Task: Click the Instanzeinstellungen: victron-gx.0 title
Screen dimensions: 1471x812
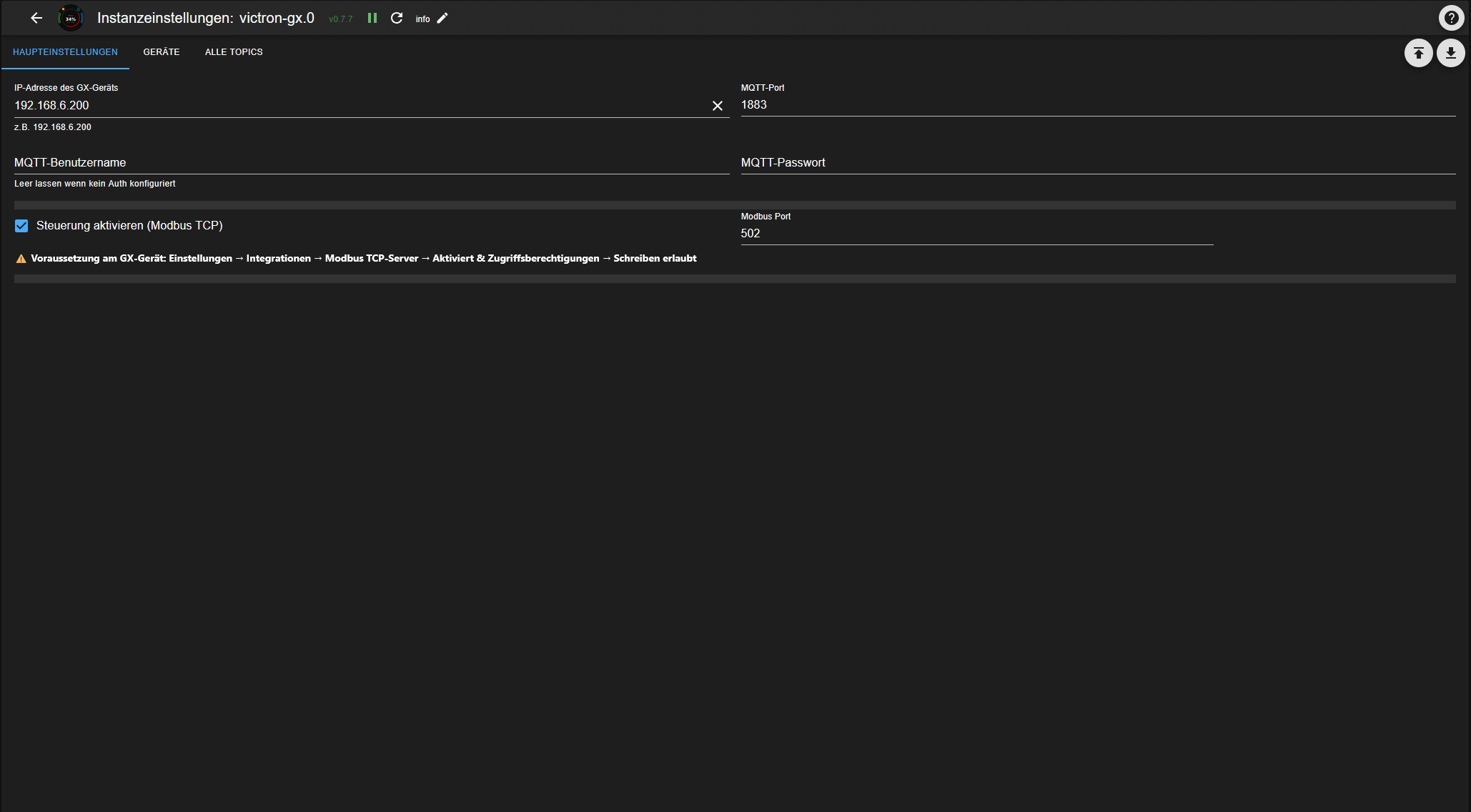Action: coord(206,18)
